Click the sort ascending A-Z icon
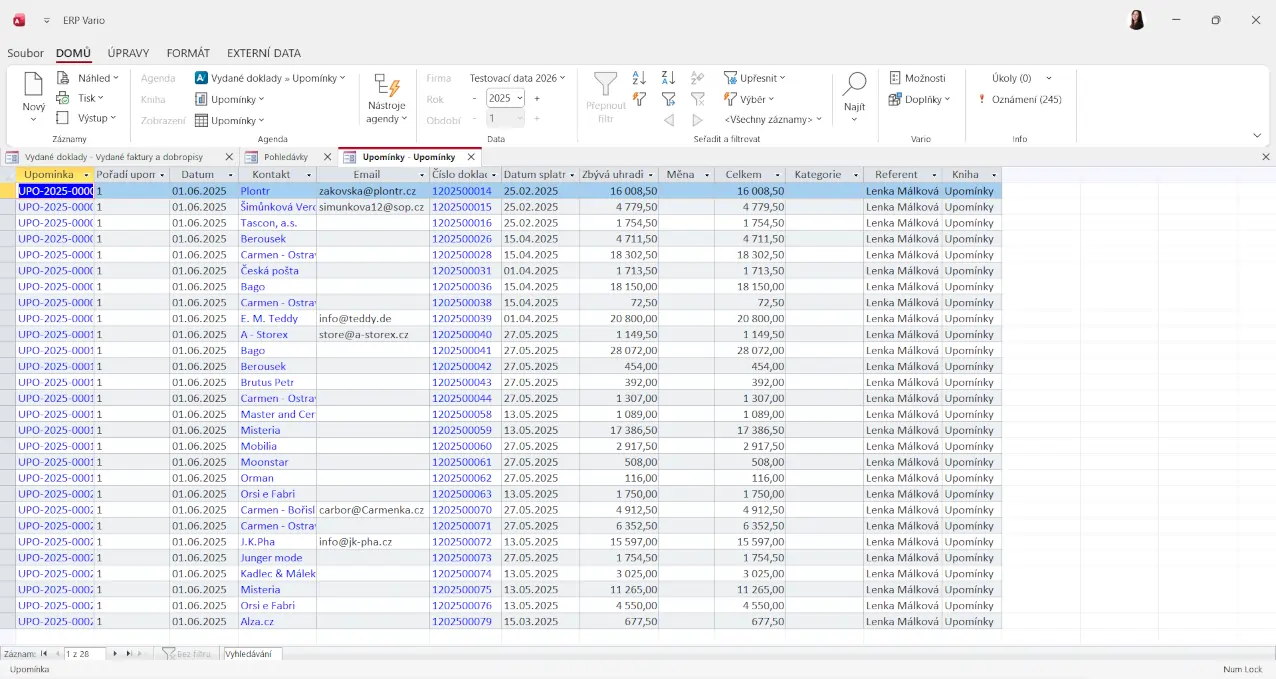 coord(639,78)
